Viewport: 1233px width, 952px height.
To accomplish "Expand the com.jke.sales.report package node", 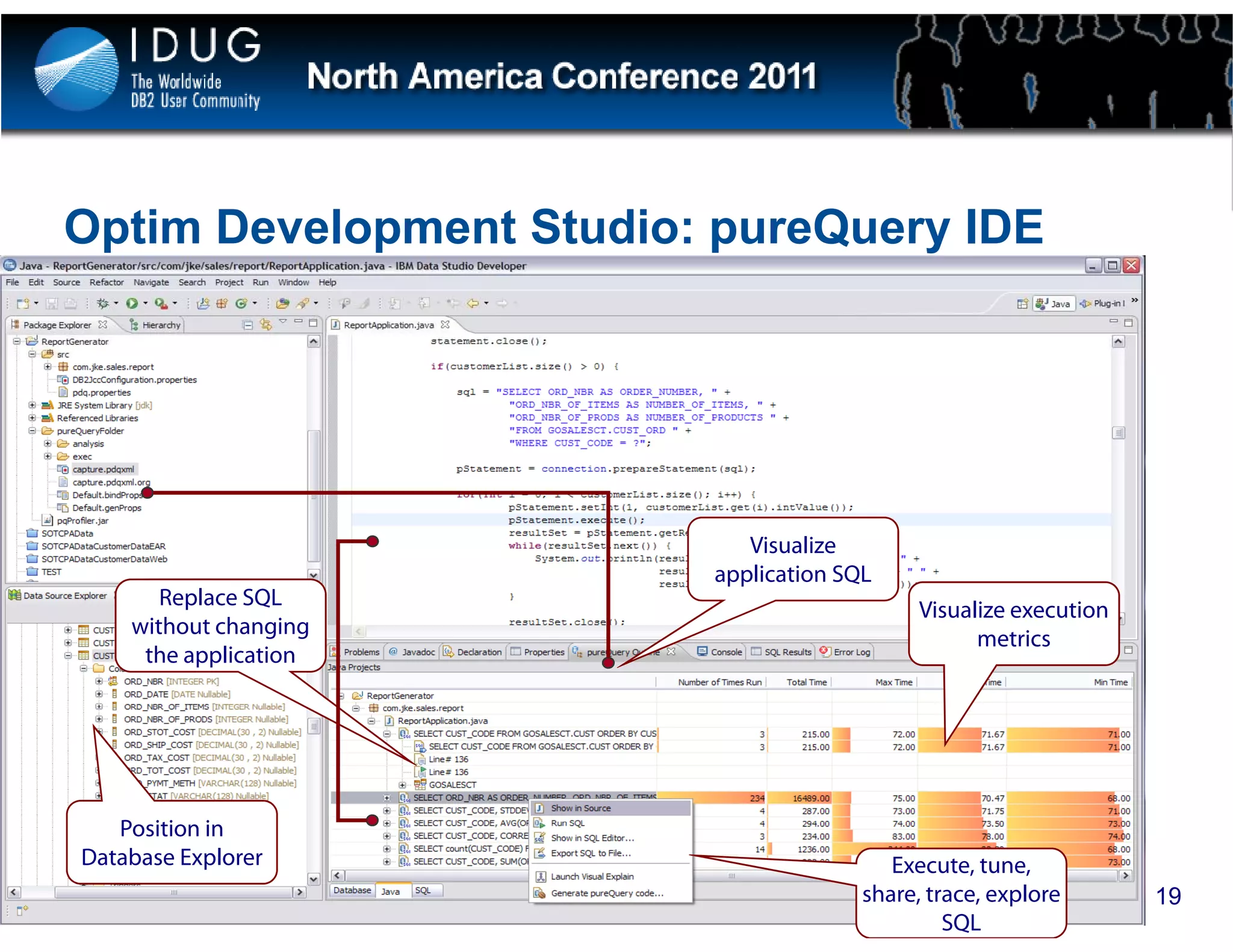I will [48, 366].
